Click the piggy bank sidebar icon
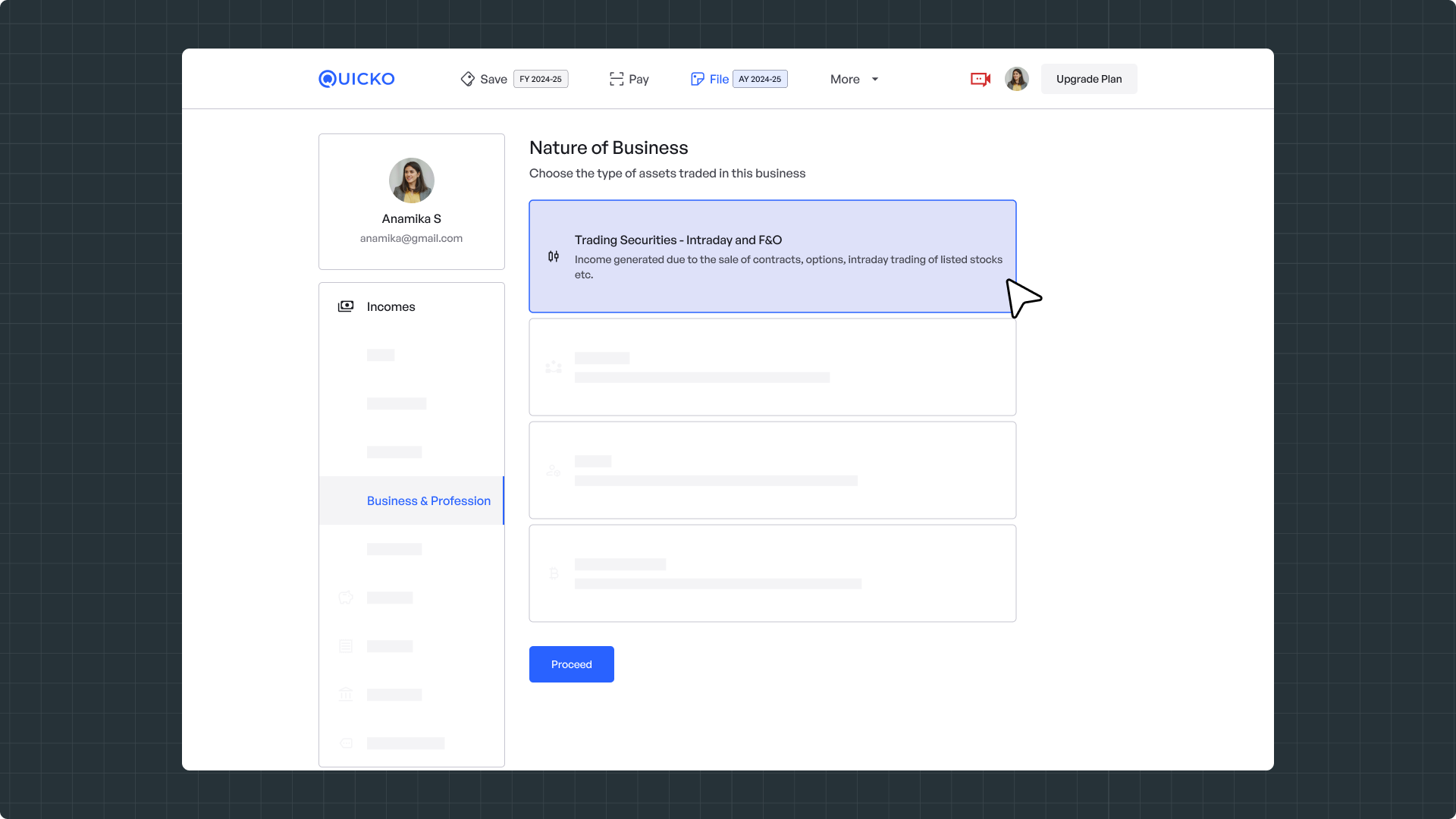1456x819 pixels. [x=346, y=598]
